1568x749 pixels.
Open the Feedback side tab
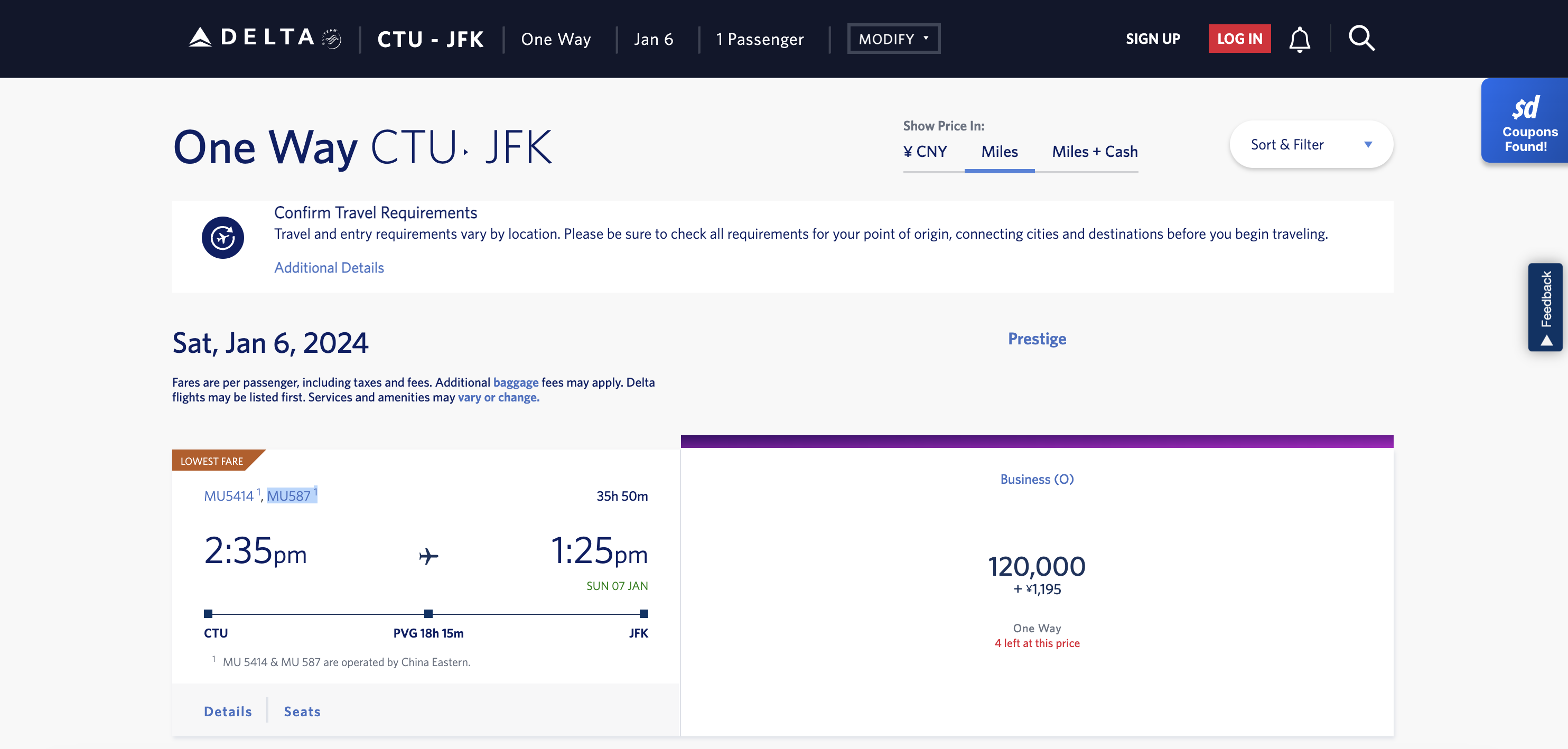coord(1545,307)
